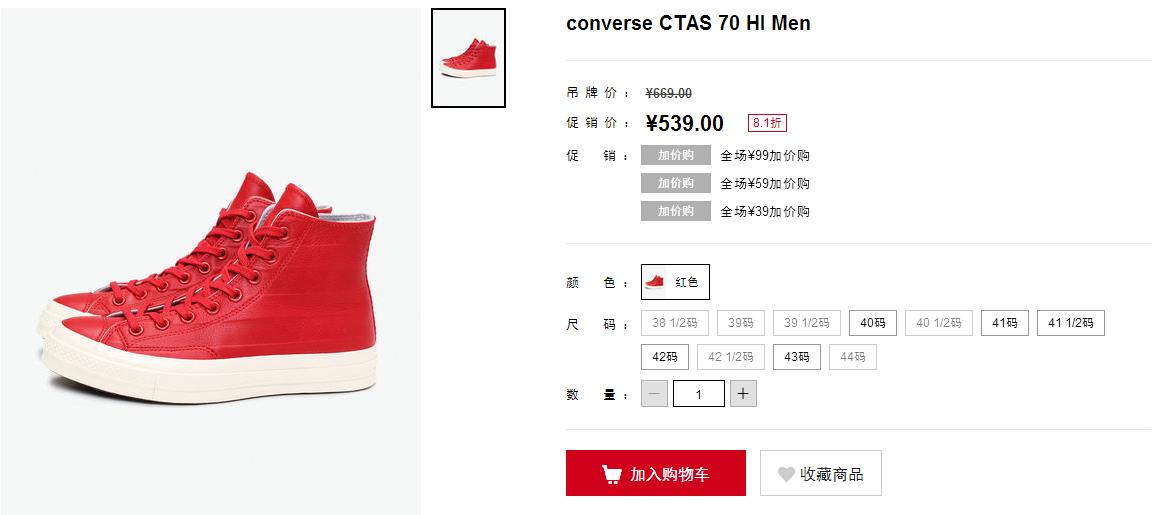Select size 41 1/2码
The image size is (1162, 515).
(x=1071, y=323)
